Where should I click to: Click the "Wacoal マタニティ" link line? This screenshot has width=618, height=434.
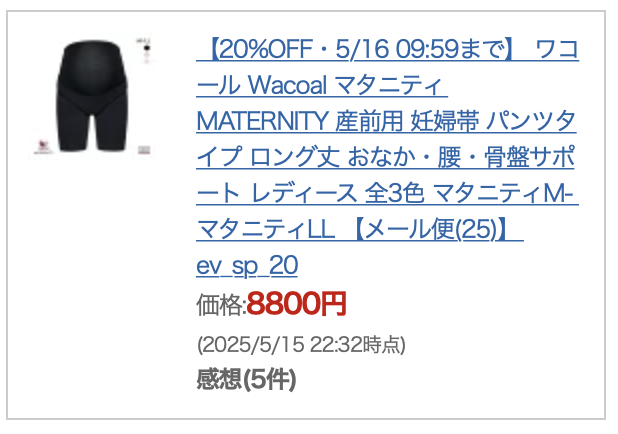point(344,85)
